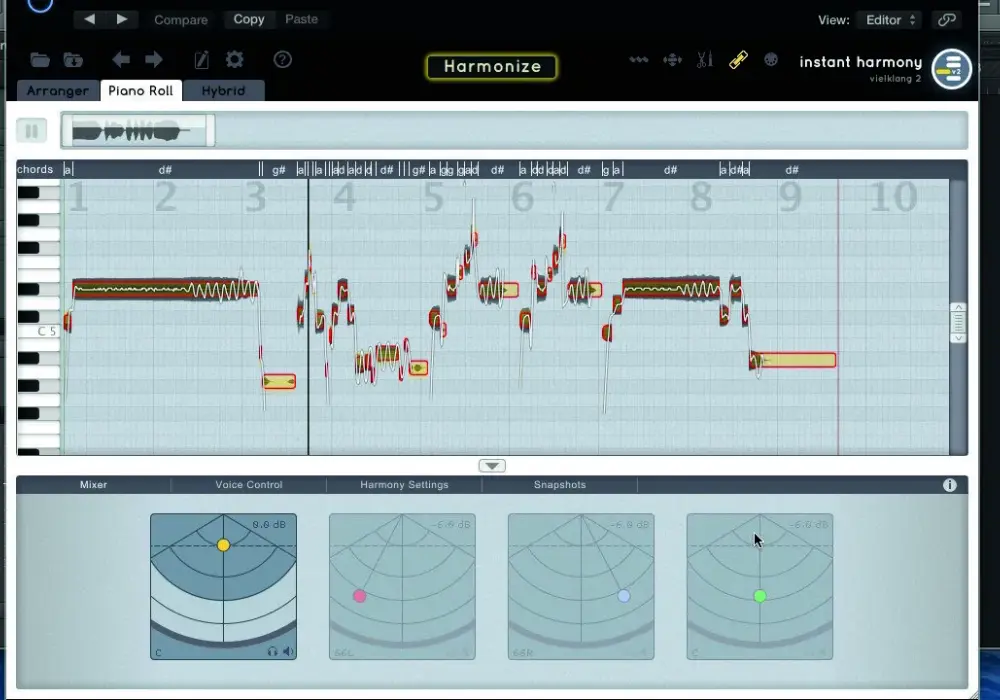This screenshot has height=700, width=1000.
Task: Toggle the pause playback button
Action: point(31,131)
